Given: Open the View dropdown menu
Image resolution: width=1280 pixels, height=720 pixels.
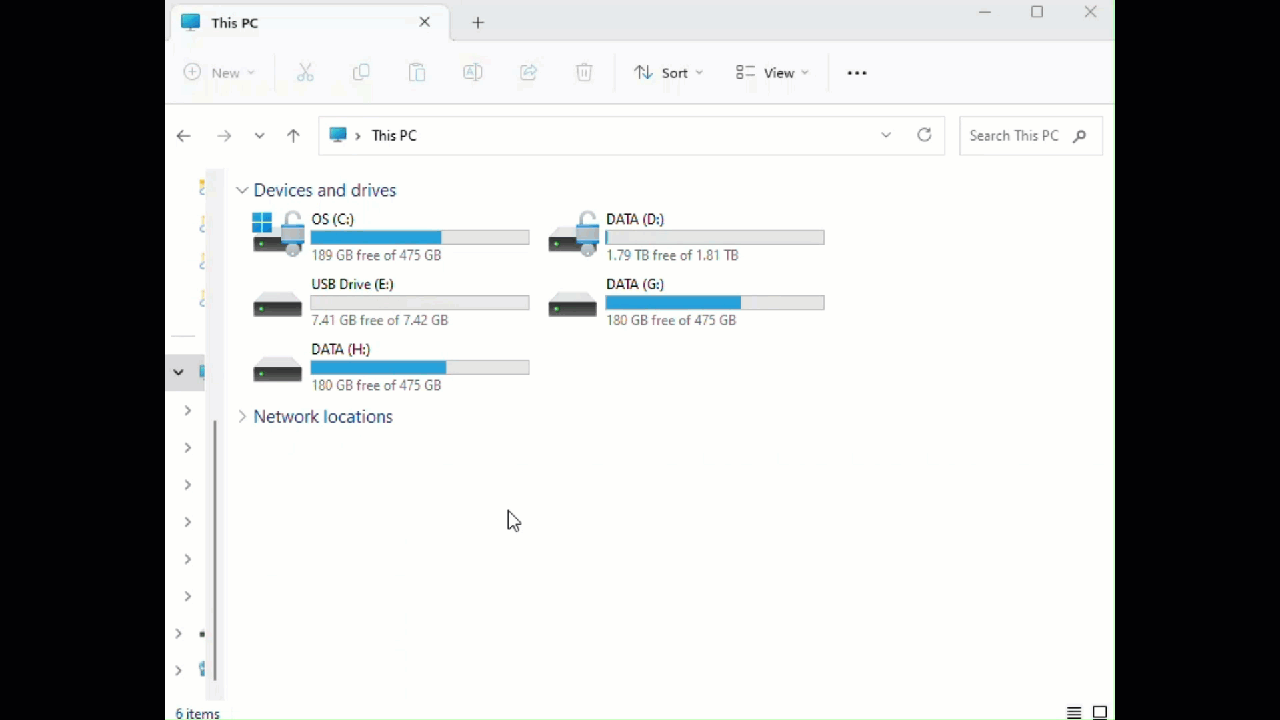Looking at the screenshot, I should click(772, 73).
